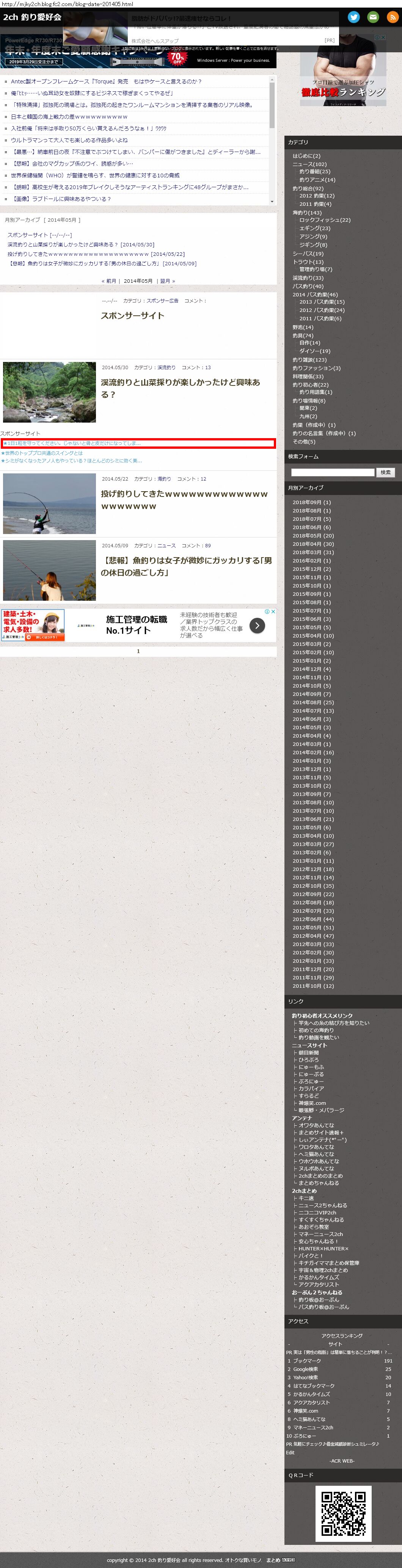Click sponsor link ★世界のトッププロ共通のスイング
This screenshot has height=1568, width=402.
(41, 453)
